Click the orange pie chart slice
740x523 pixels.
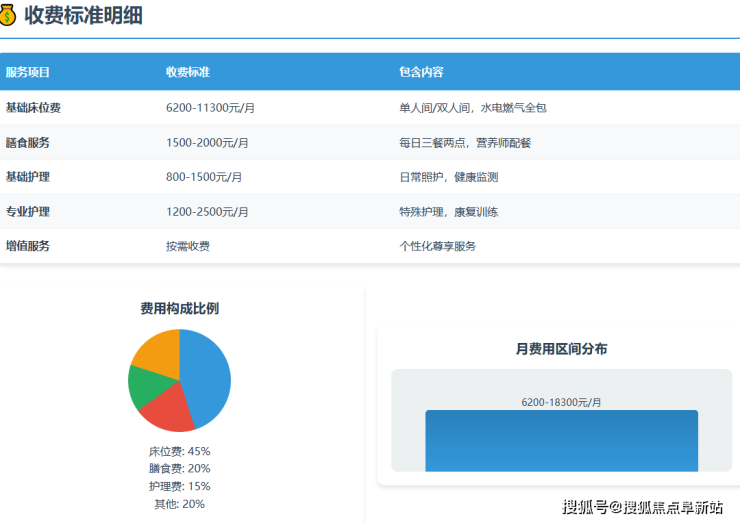(x=157, y=350)
